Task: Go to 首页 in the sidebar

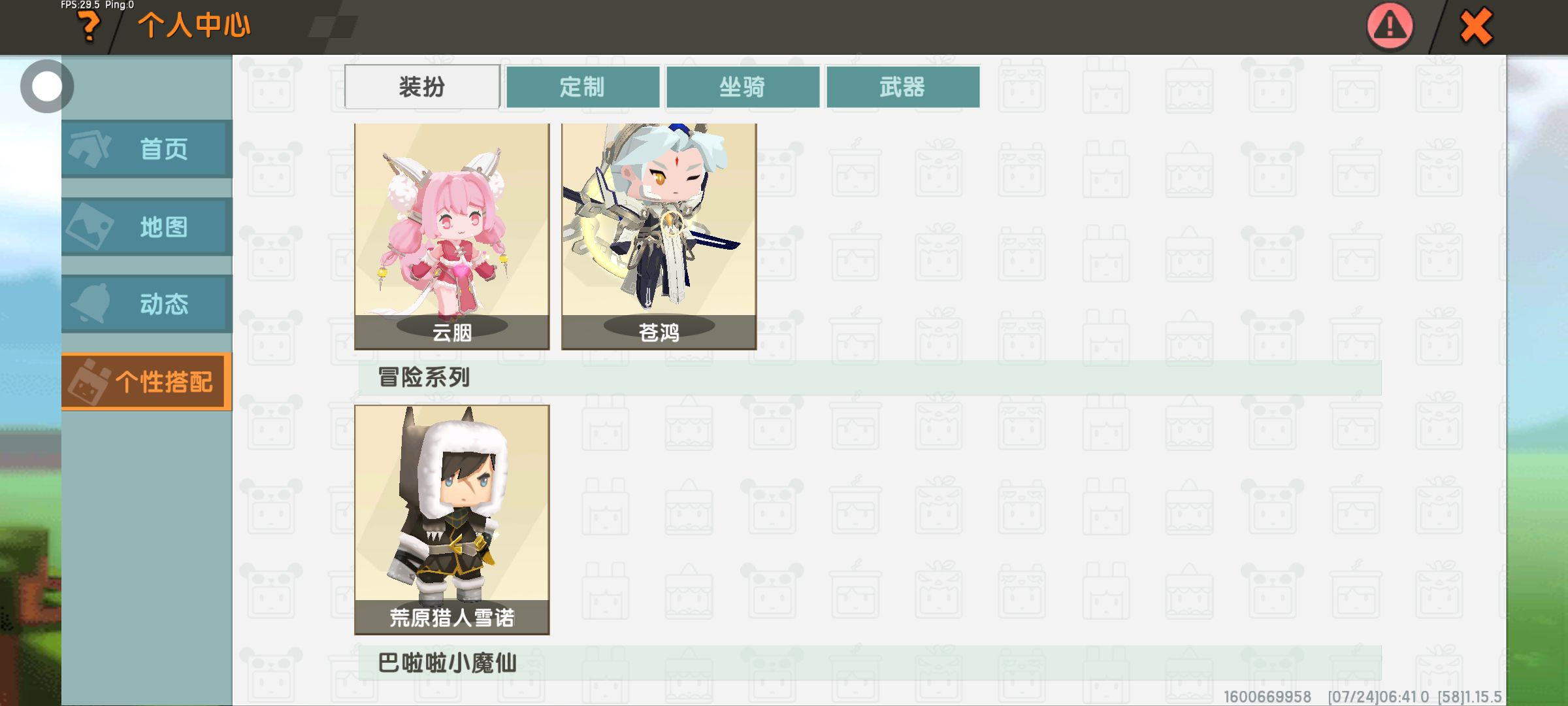Action: [x=147, y=148]
